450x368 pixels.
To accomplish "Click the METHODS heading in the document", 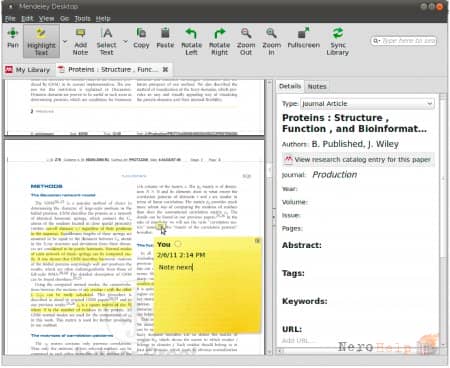I will 46,186.
